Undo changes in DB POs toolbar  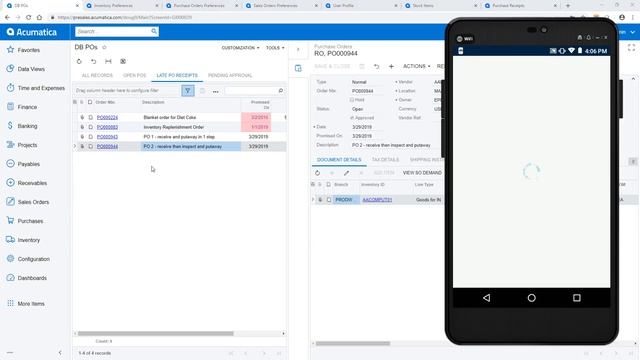[93, 61]
